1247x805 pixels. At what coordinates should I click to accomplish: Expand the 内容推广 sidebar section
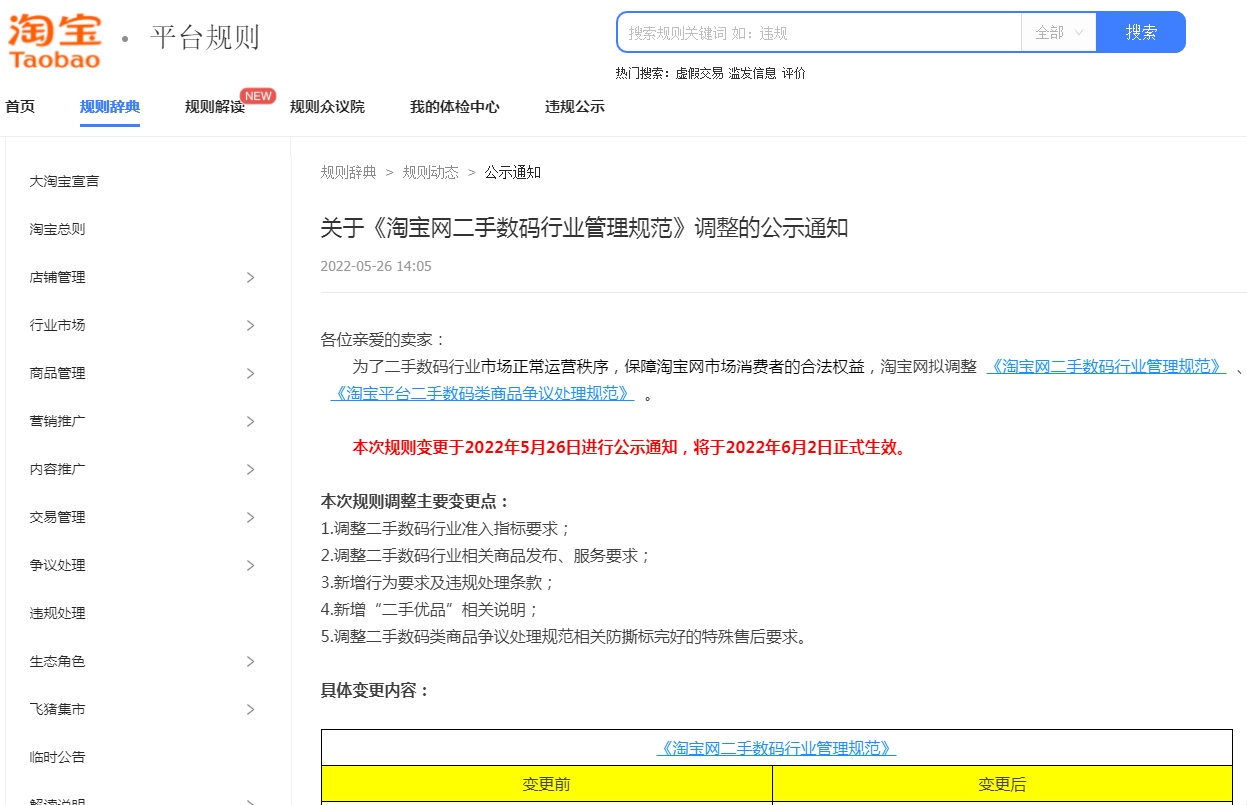[x=251, y=469]
